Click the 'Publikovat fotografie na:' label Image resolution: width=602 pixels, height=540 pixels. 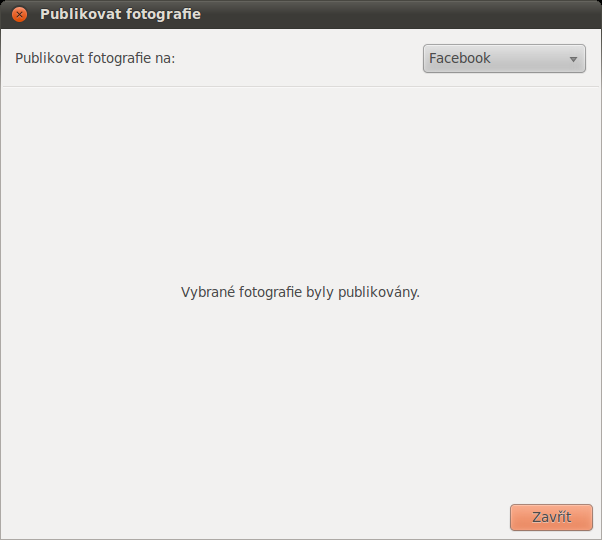tap(95, 58)
